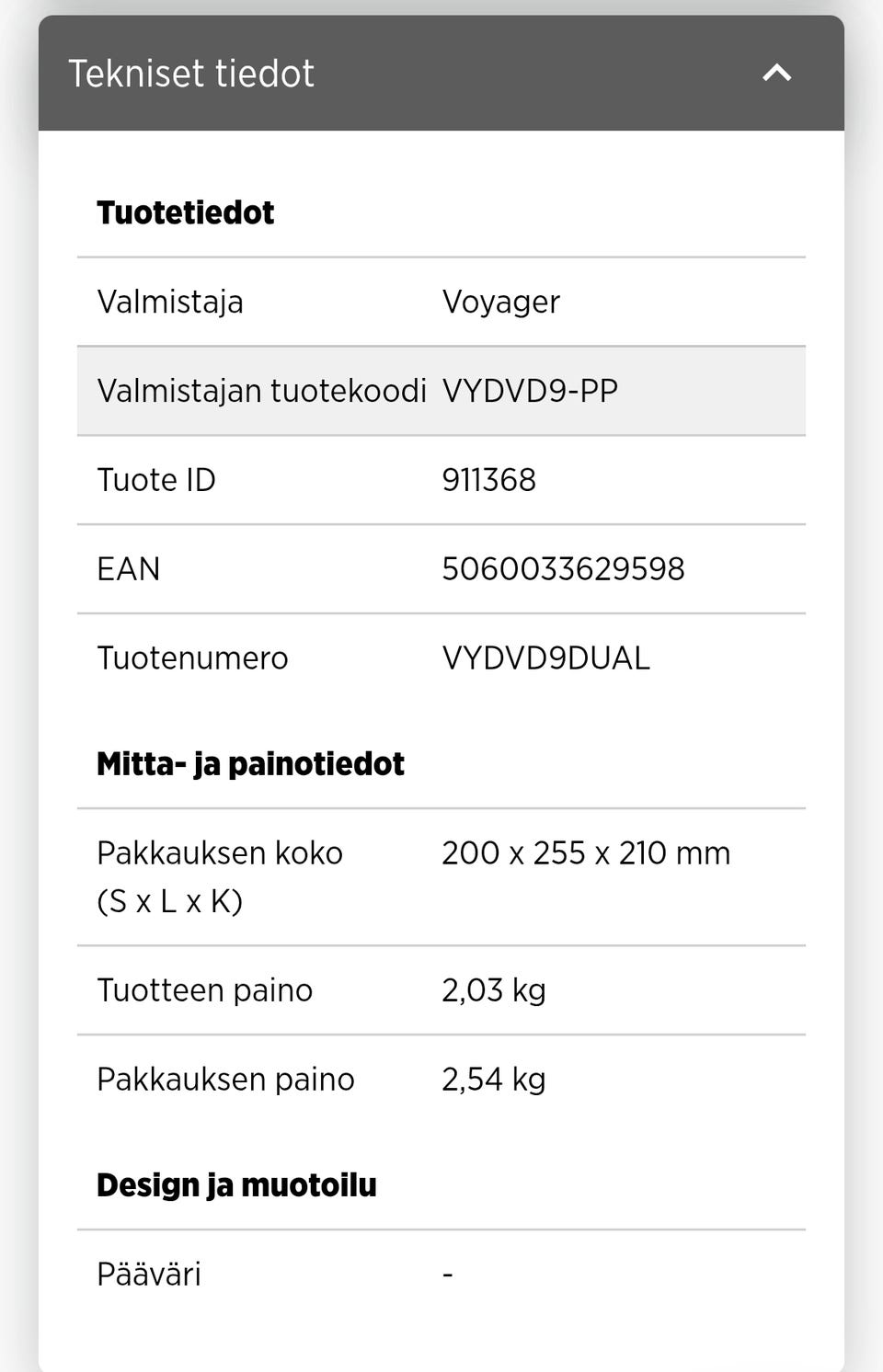The image size is (883, 1372).
Task: Click the VYDVD9DUAL product number value
Action: (545, 658)
